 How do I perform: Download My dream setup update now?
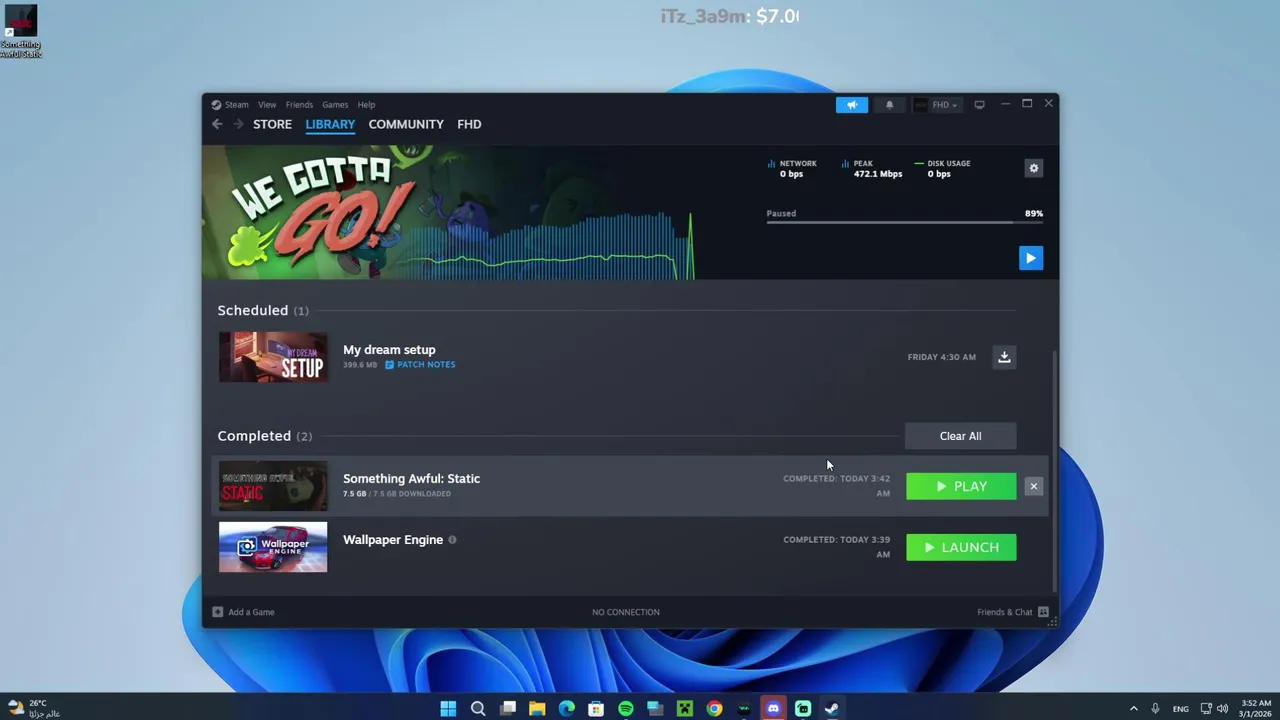tap(1004, 357)
